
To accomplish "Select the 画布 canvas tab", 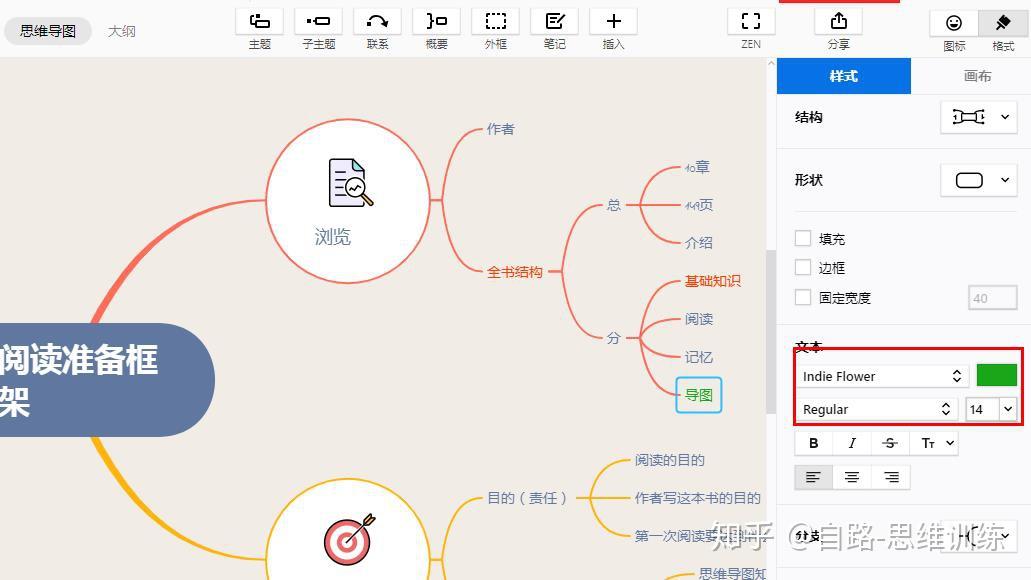I will 977,76.
